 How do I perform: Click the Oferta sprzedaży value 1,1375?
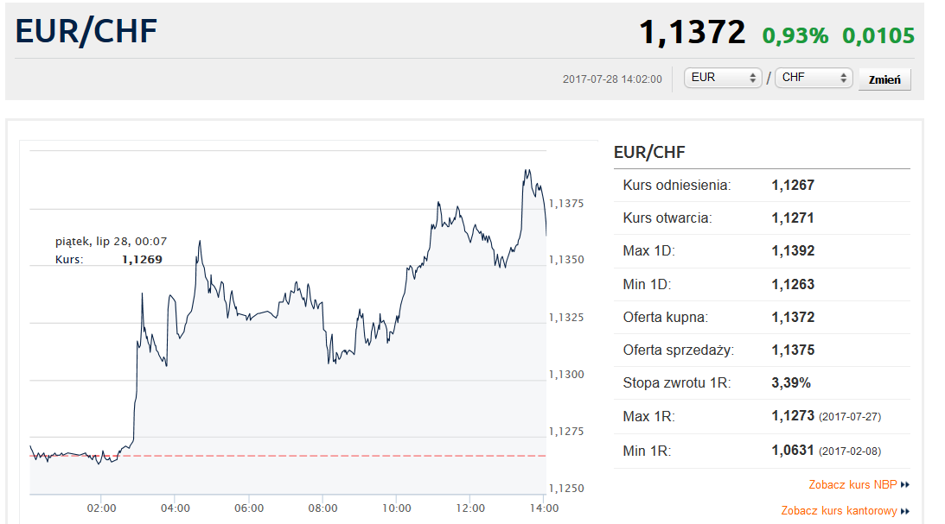pos(793,350)
